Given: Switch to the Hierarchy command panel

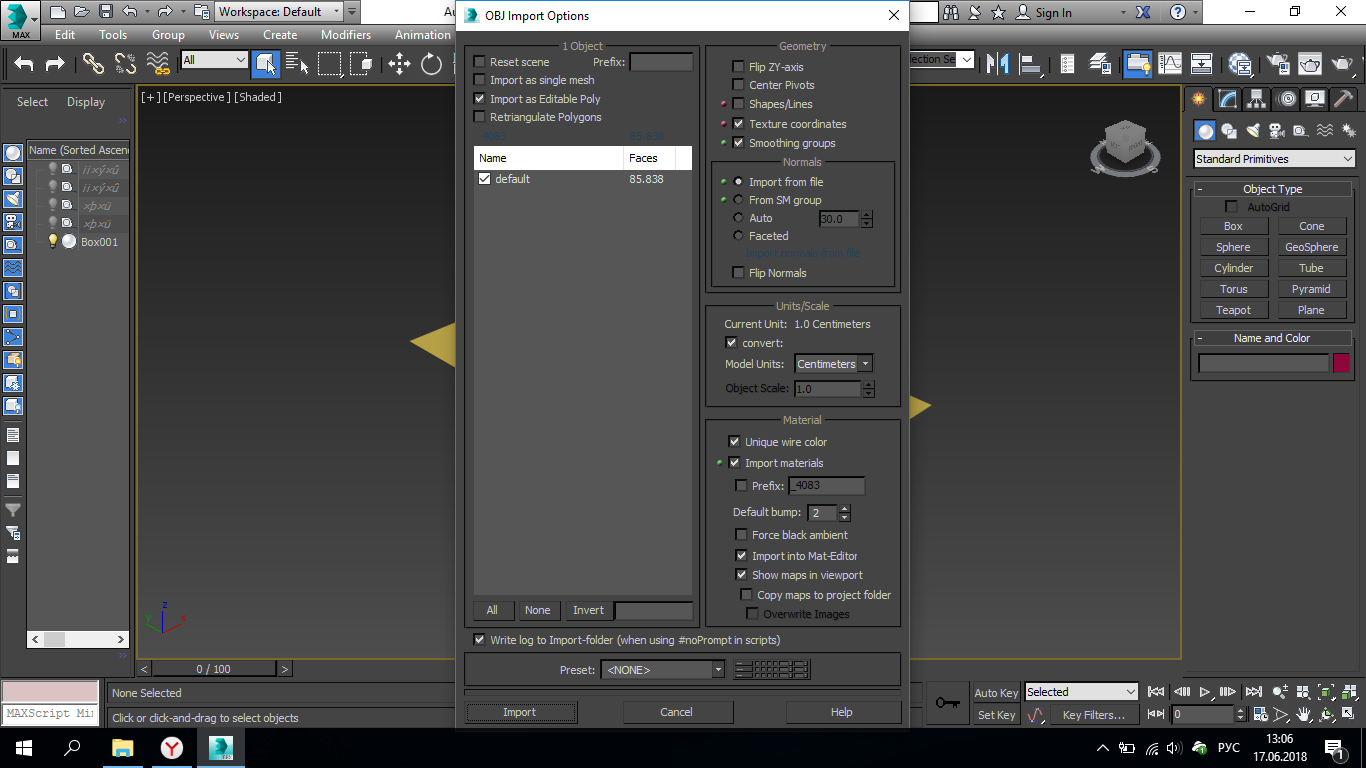Looking at the screenshot, I should tap(1257, 99).
